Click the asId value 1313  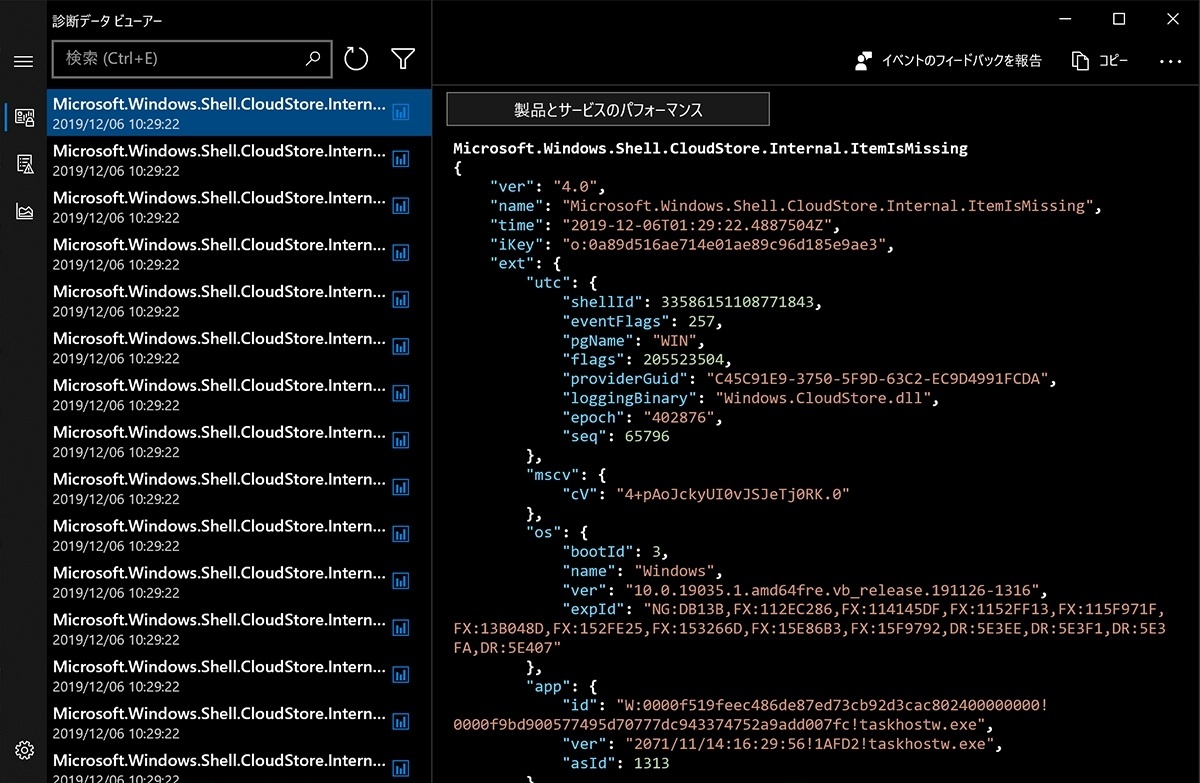651,763
